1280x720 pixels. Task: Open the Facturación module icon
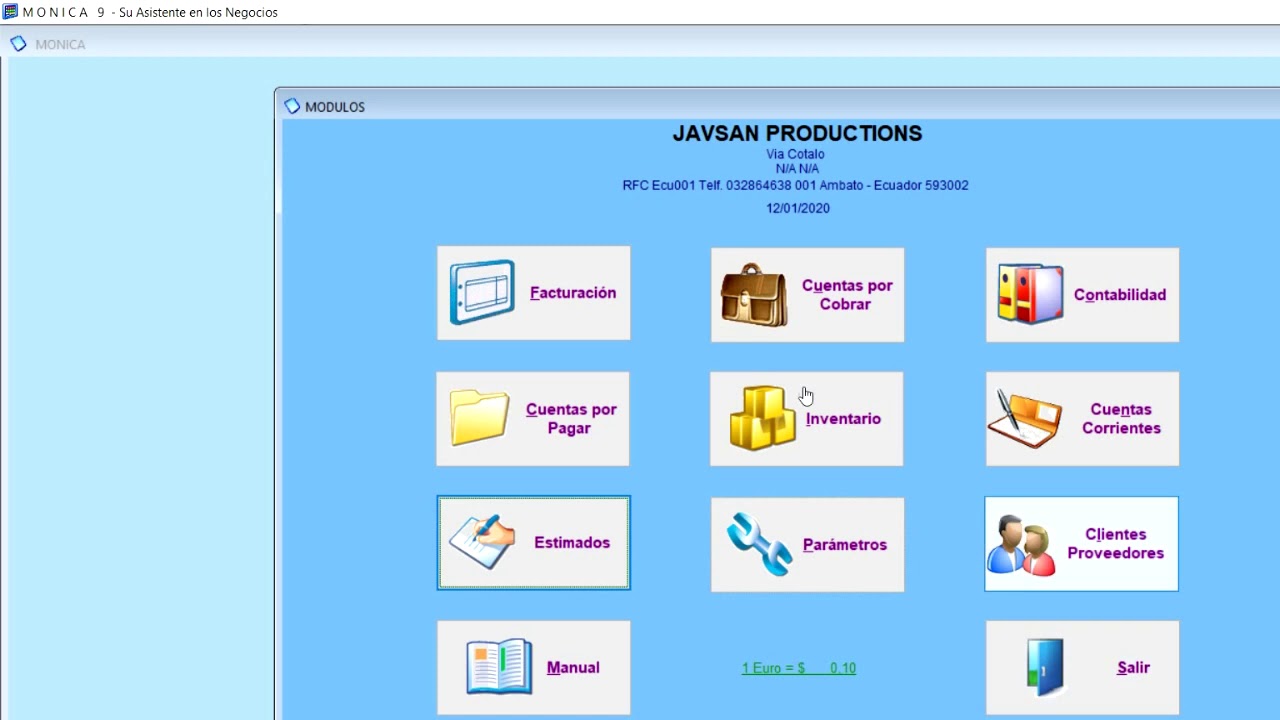tap(482, 293)
